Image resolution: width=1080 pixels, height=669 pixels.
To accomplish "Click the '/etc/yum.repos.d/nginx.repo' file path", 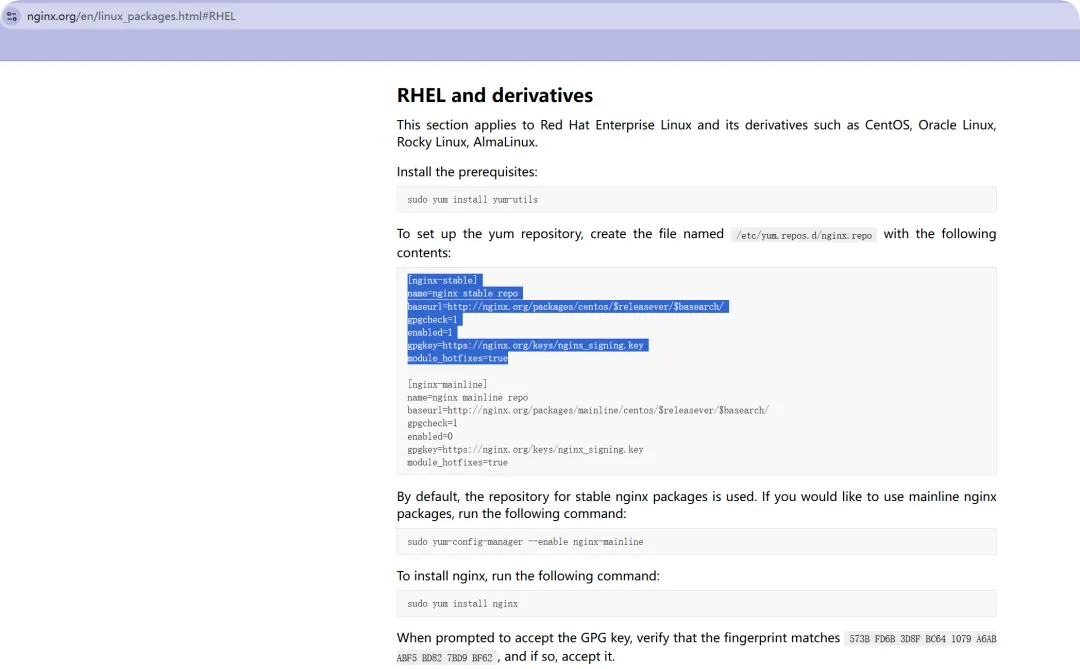I will click(804, 235).
